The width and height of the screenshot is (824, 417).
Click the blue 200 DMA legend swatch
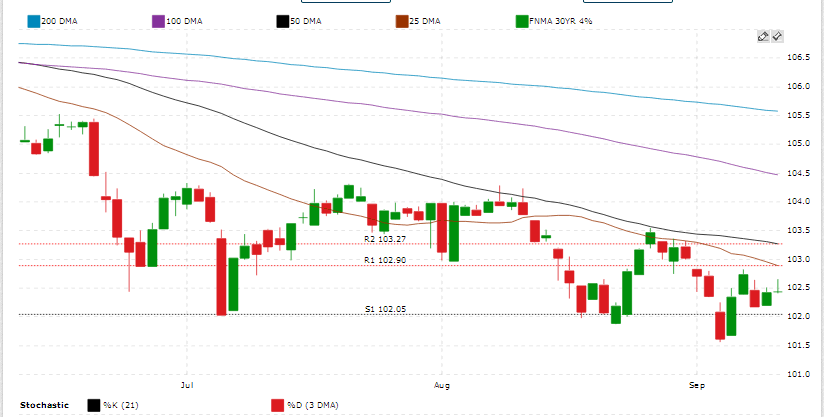[34, 22]
